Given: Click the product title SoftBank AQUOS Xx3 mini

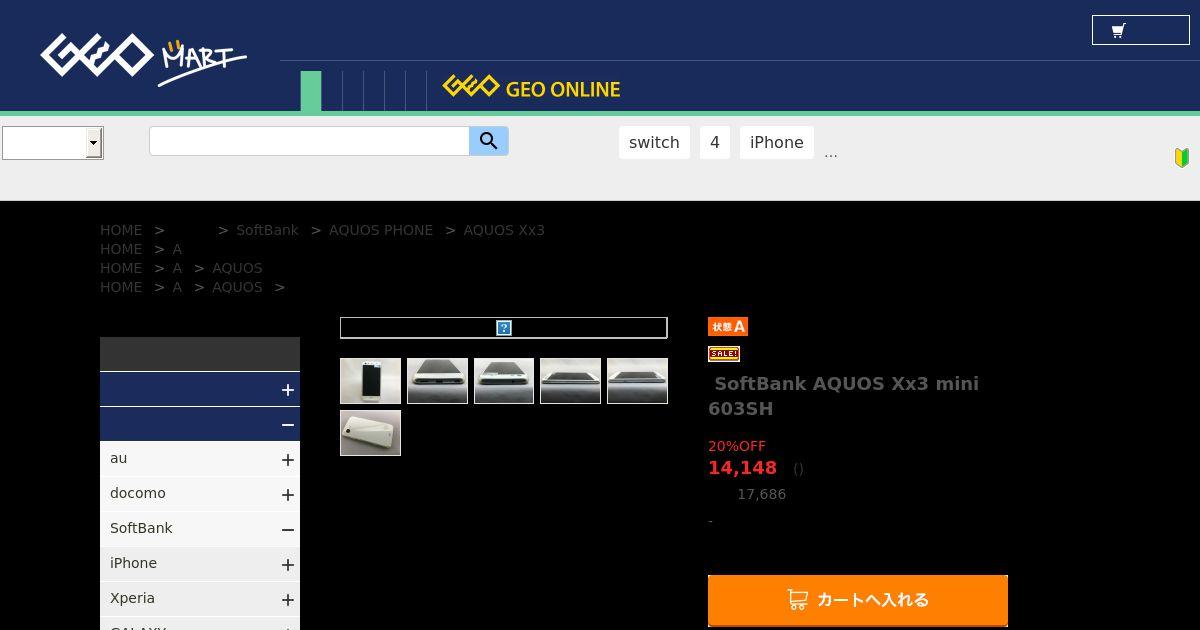Looking at the screenshot, I should click(846, 396).
